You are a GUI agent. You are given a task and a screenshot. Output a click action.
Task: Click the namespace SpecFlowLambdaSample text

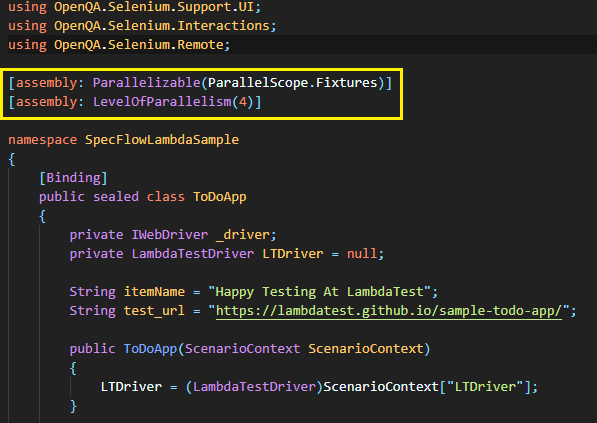123,140
